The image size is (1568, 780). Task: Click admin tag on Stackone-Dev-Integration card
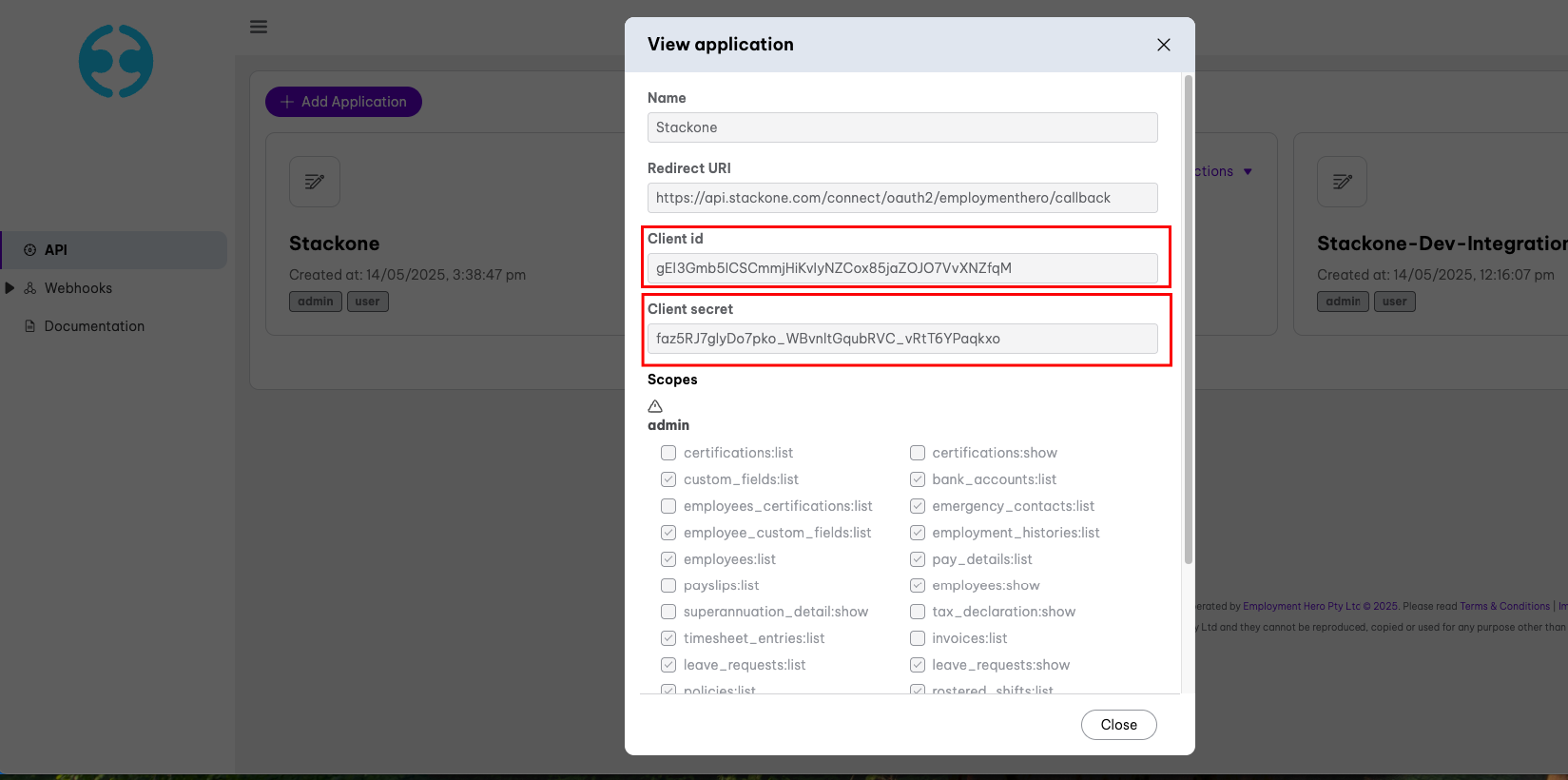(x=1344, y=302)
